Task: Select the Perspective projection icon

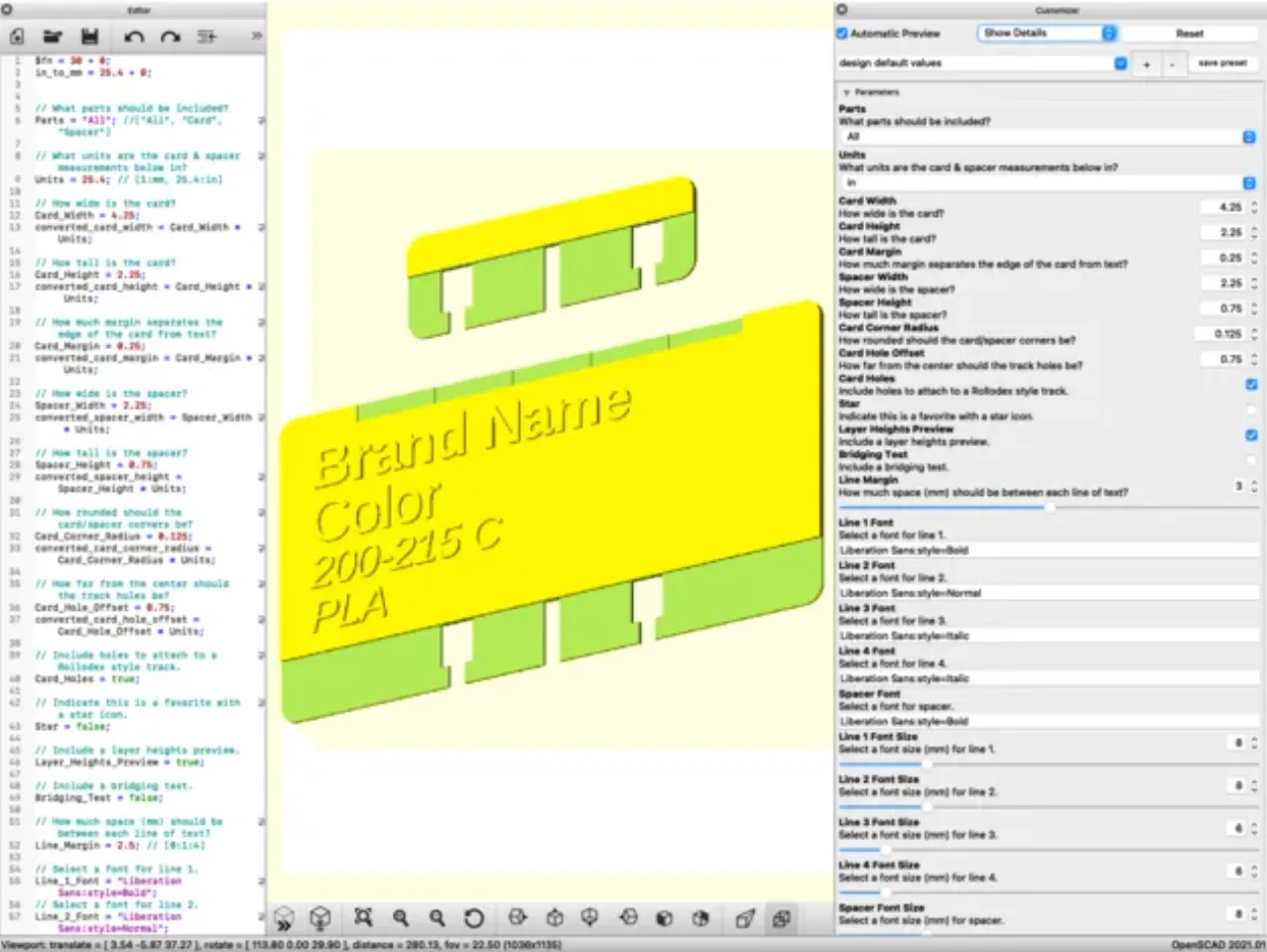Action: click(x=745, y=918)
